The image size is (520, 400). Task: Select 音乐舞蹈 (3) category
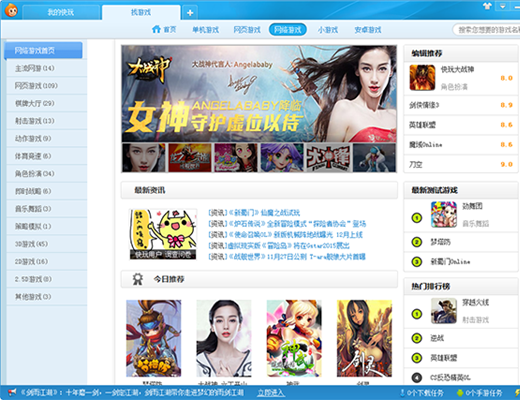click(x=47, y=209)
